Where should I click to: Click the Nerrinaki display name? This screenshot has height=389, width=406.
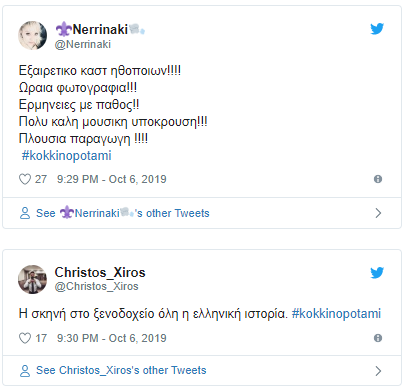tap(100, 29)
